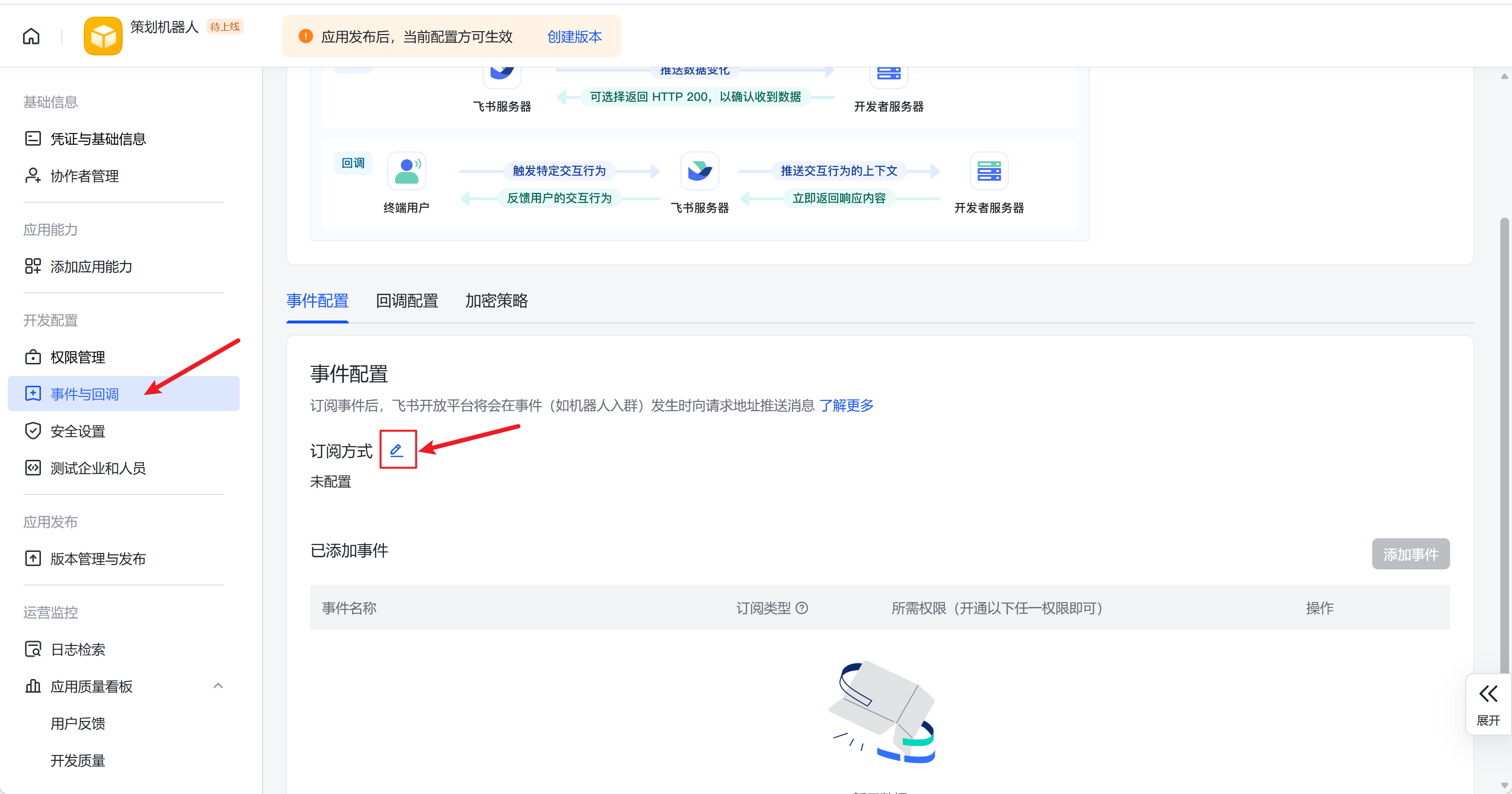Click the home icon in header

pyautogui.click(x=31, y=37)
